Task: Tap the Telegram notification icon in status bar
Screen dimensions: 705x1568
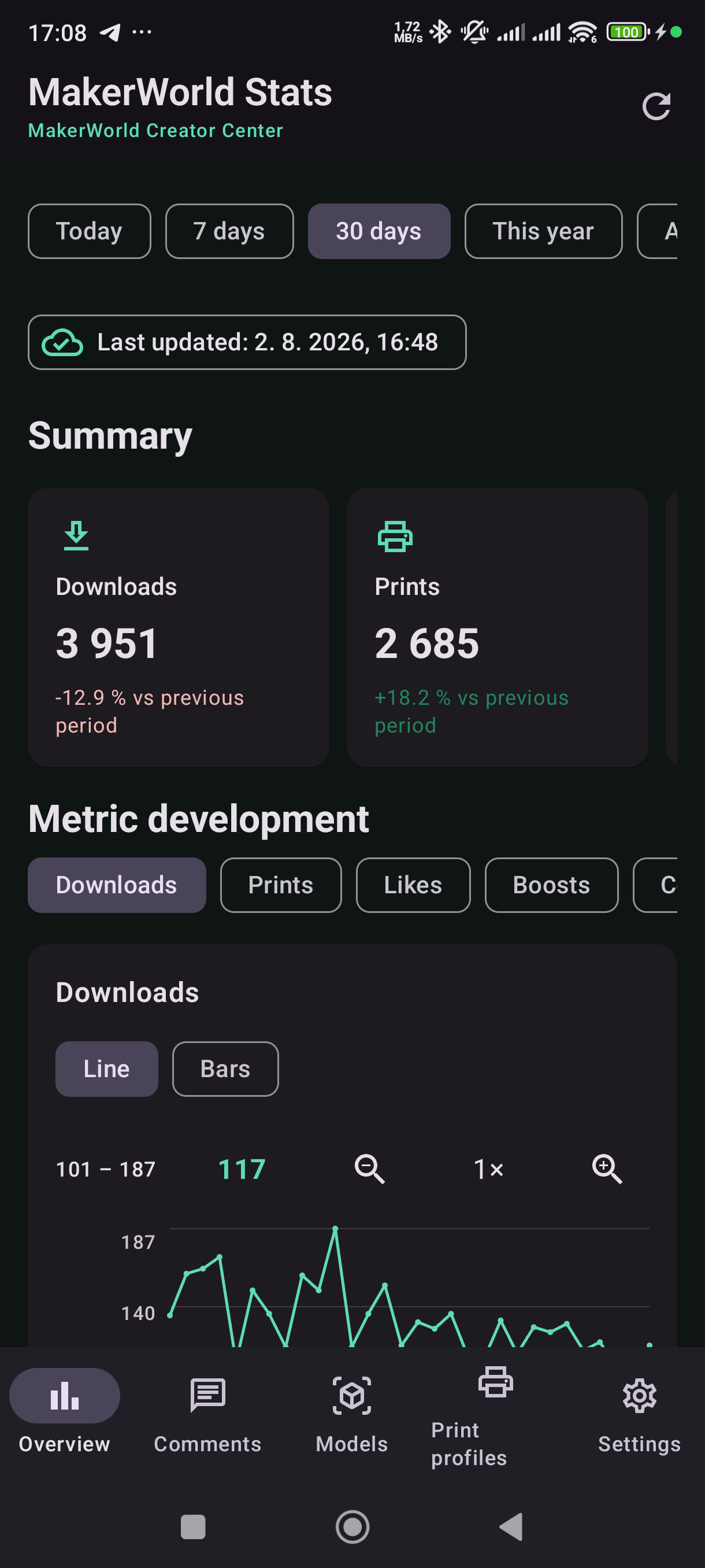Action: (110, 32)
